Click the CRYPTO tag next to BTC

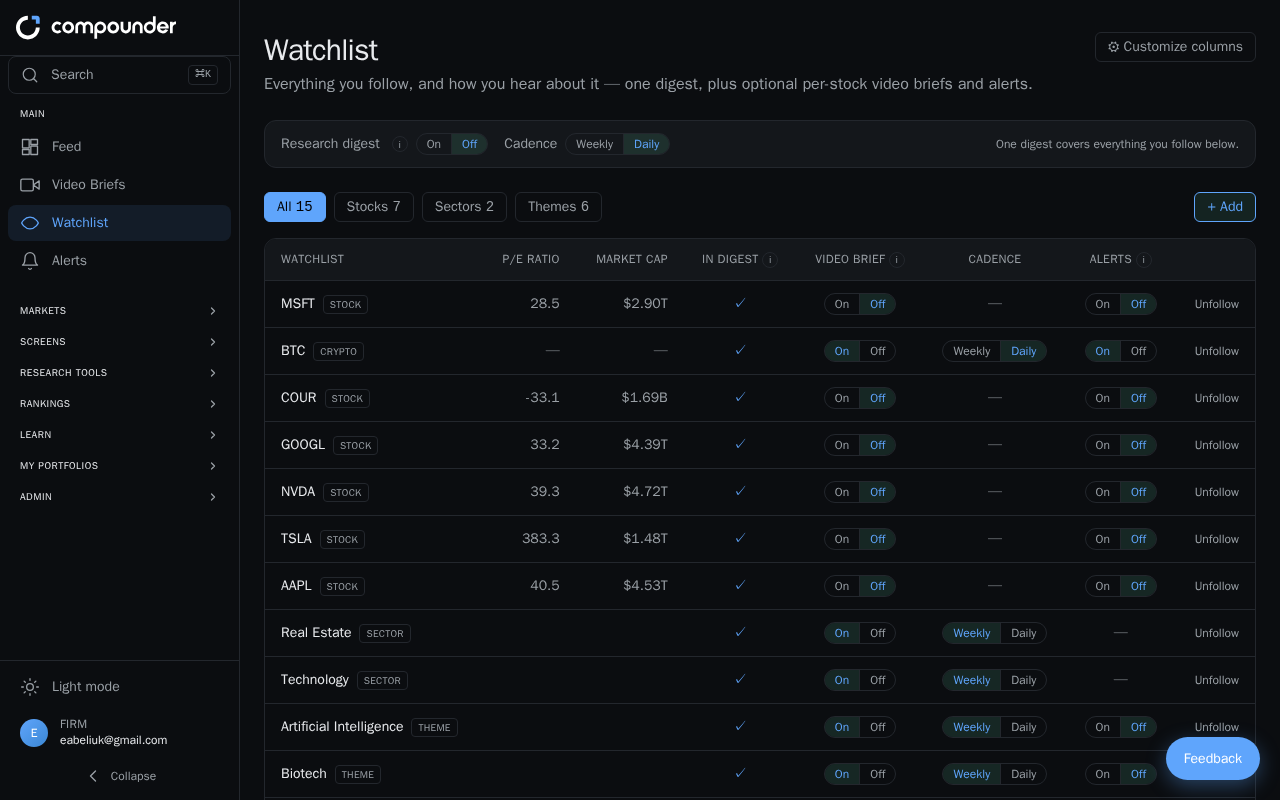click(x=338, y=352)
